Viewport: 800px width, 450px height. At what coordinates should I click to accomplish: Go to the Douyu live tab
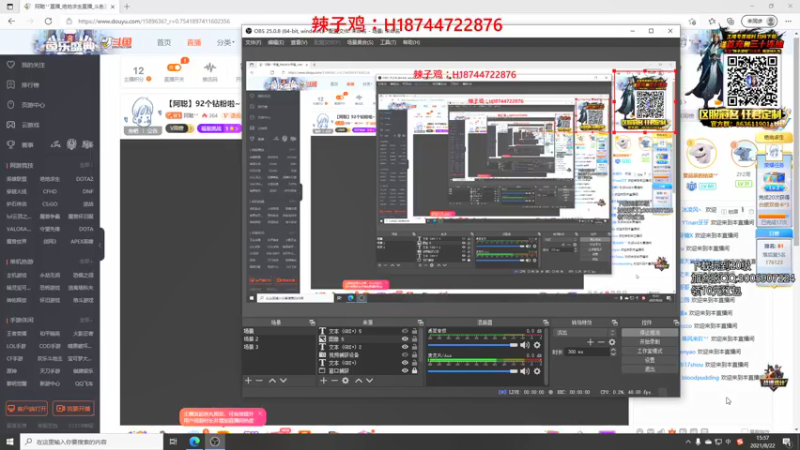194,43
